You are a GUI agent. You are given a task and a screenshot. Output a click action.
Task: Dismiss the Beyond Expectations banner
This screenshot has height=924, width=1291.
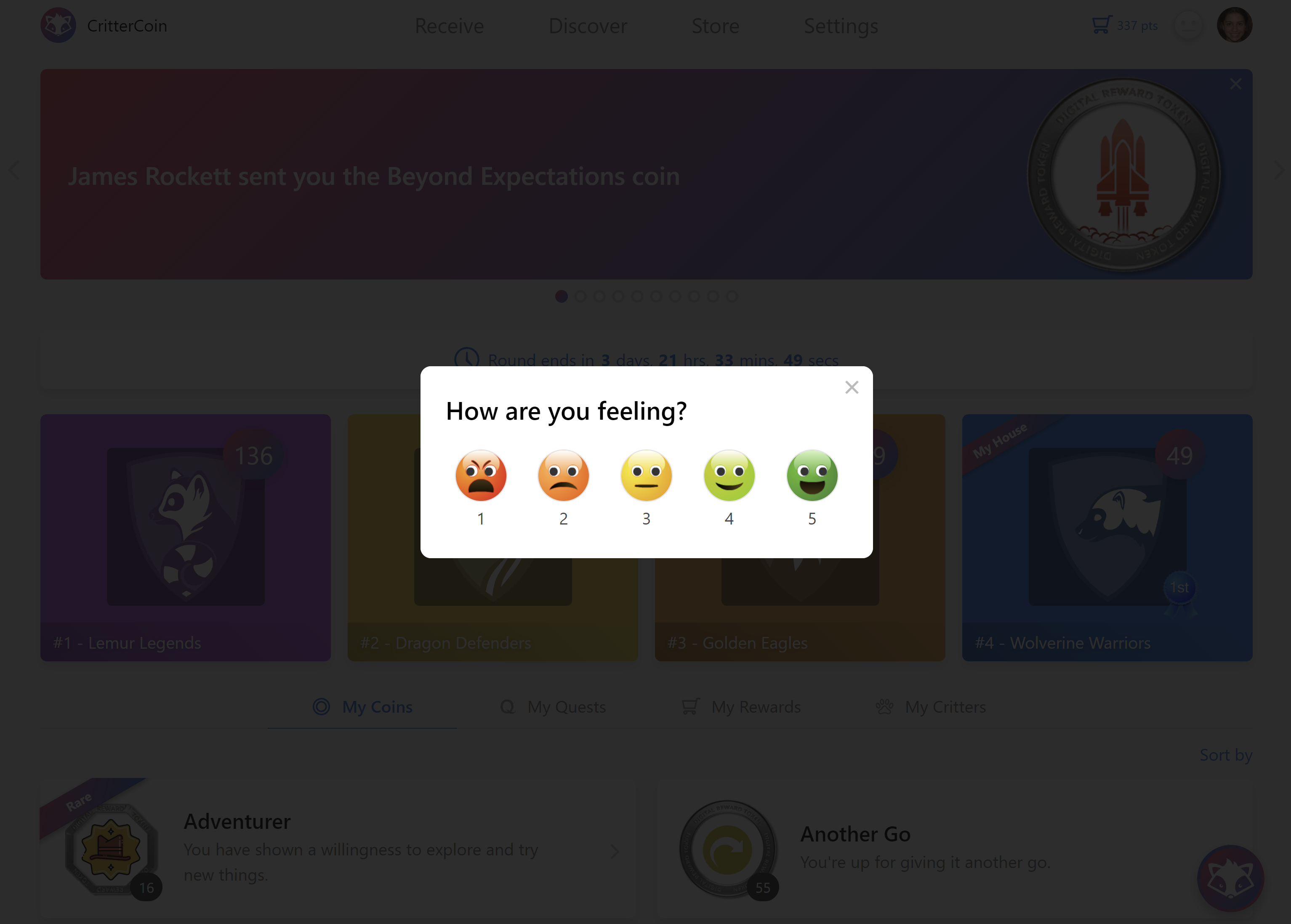[x=1235, y=84]
